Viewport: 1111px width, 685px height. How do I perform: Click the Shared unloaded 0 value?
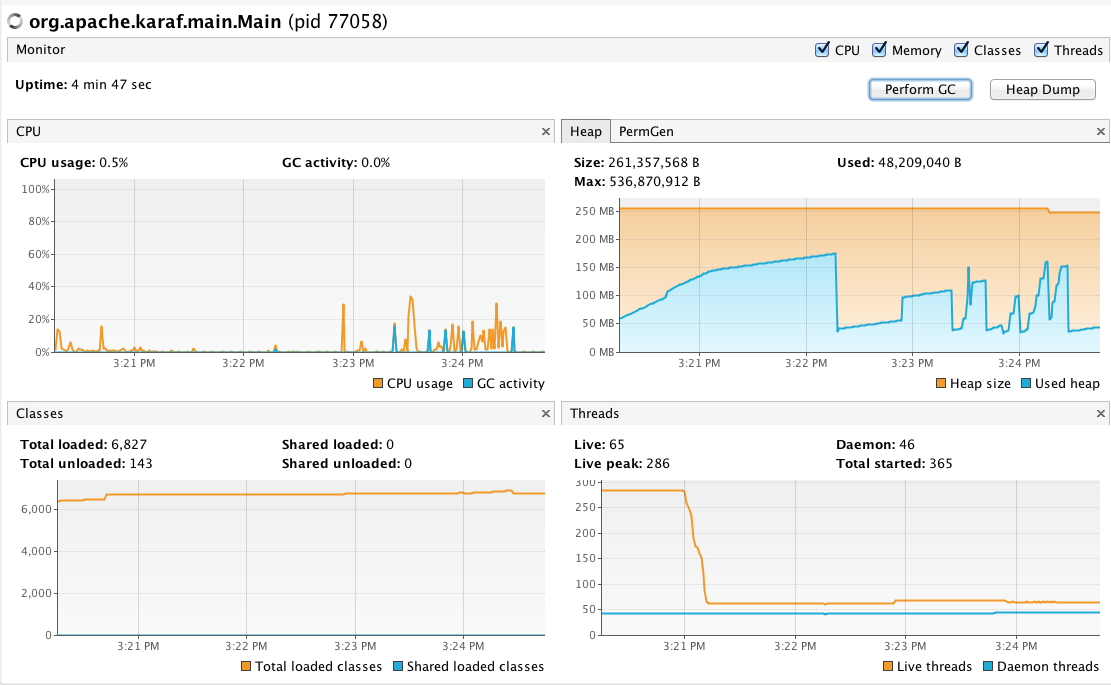pyautogui.click(x=407, y=463)
